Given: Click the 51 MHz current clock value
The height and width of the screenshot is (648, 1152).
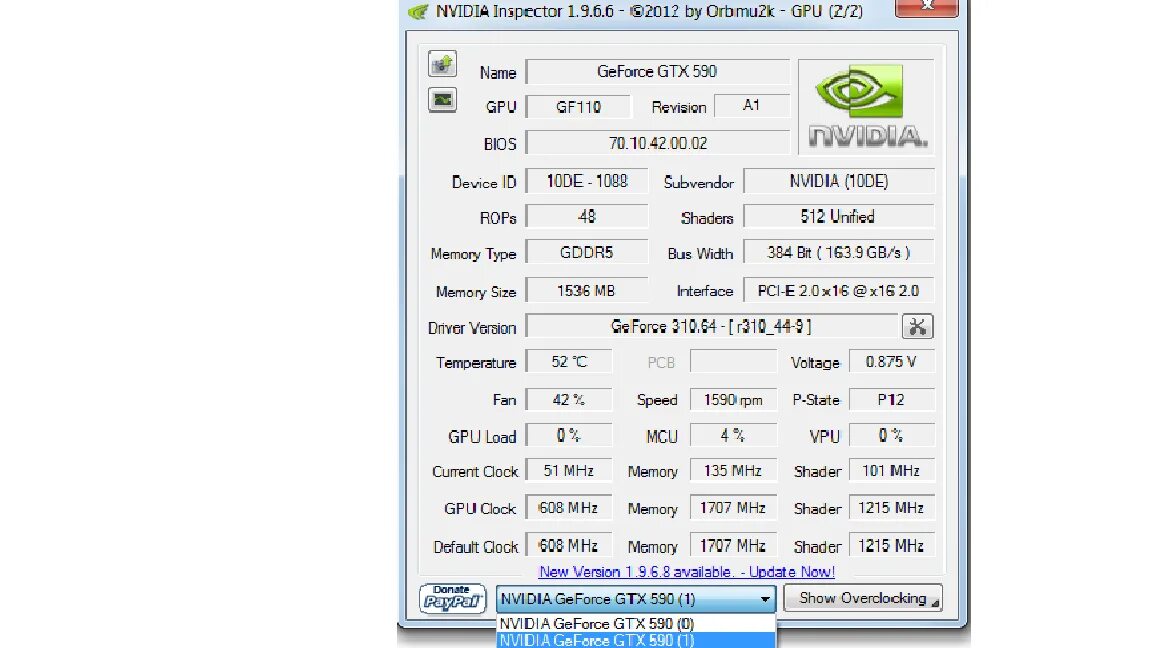Looking at the screenshot, I should point(569,470).
